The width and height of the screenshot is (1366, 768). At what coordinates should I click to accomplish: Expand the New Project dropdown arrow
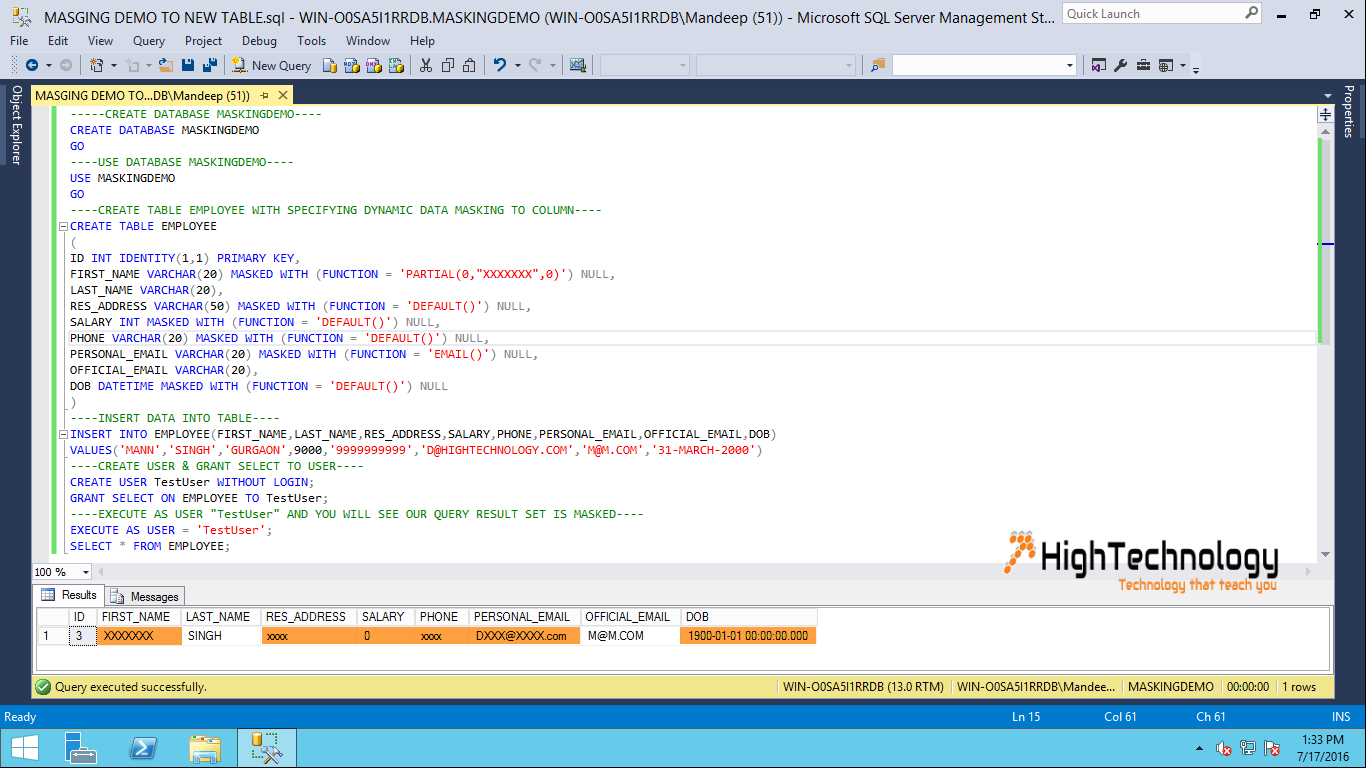pos(113,65)
